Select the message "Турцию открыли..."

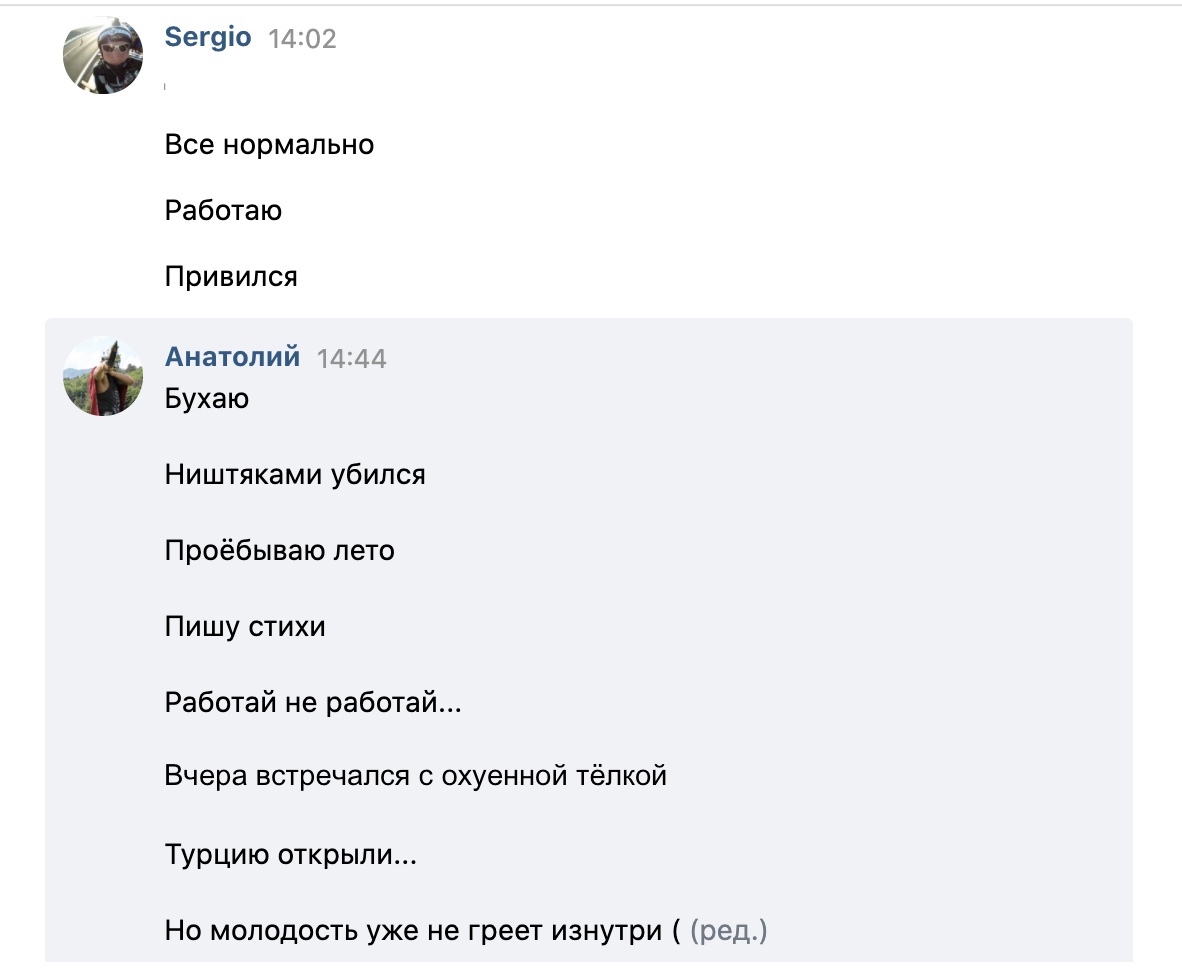(291, 856)
